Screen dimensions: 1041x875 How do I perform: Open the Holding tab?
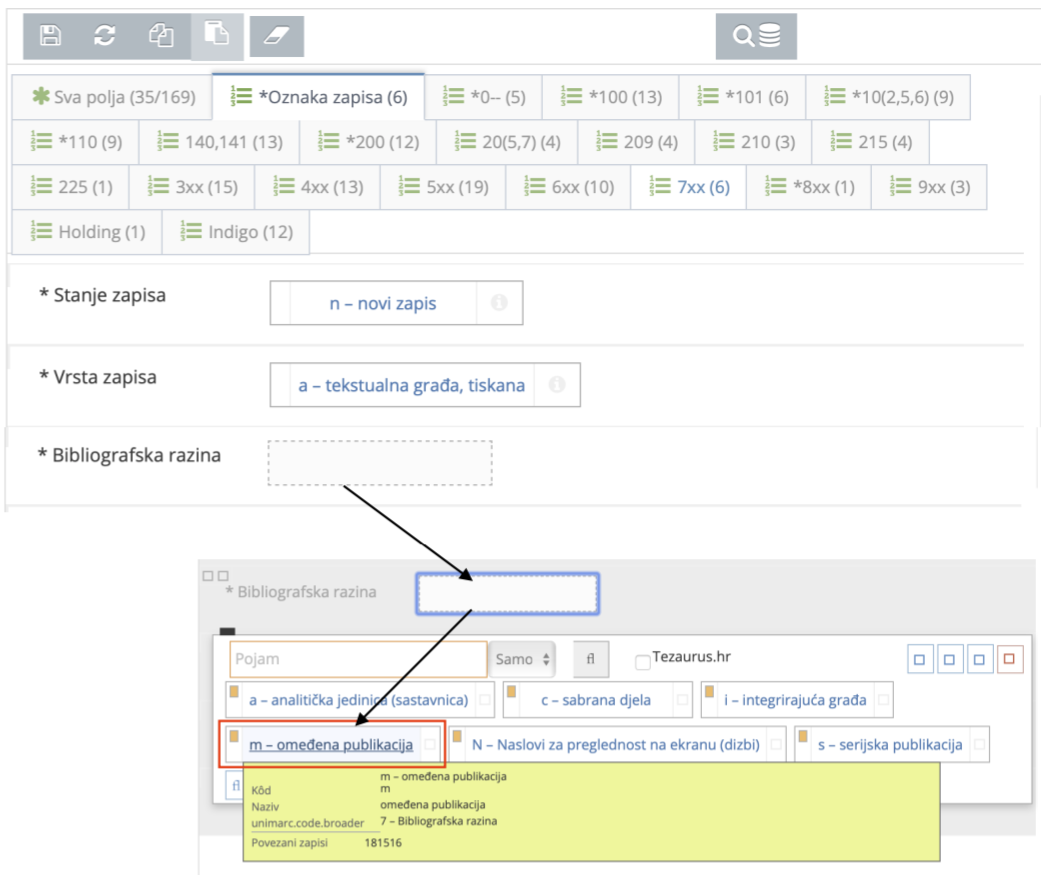point(87,231)
